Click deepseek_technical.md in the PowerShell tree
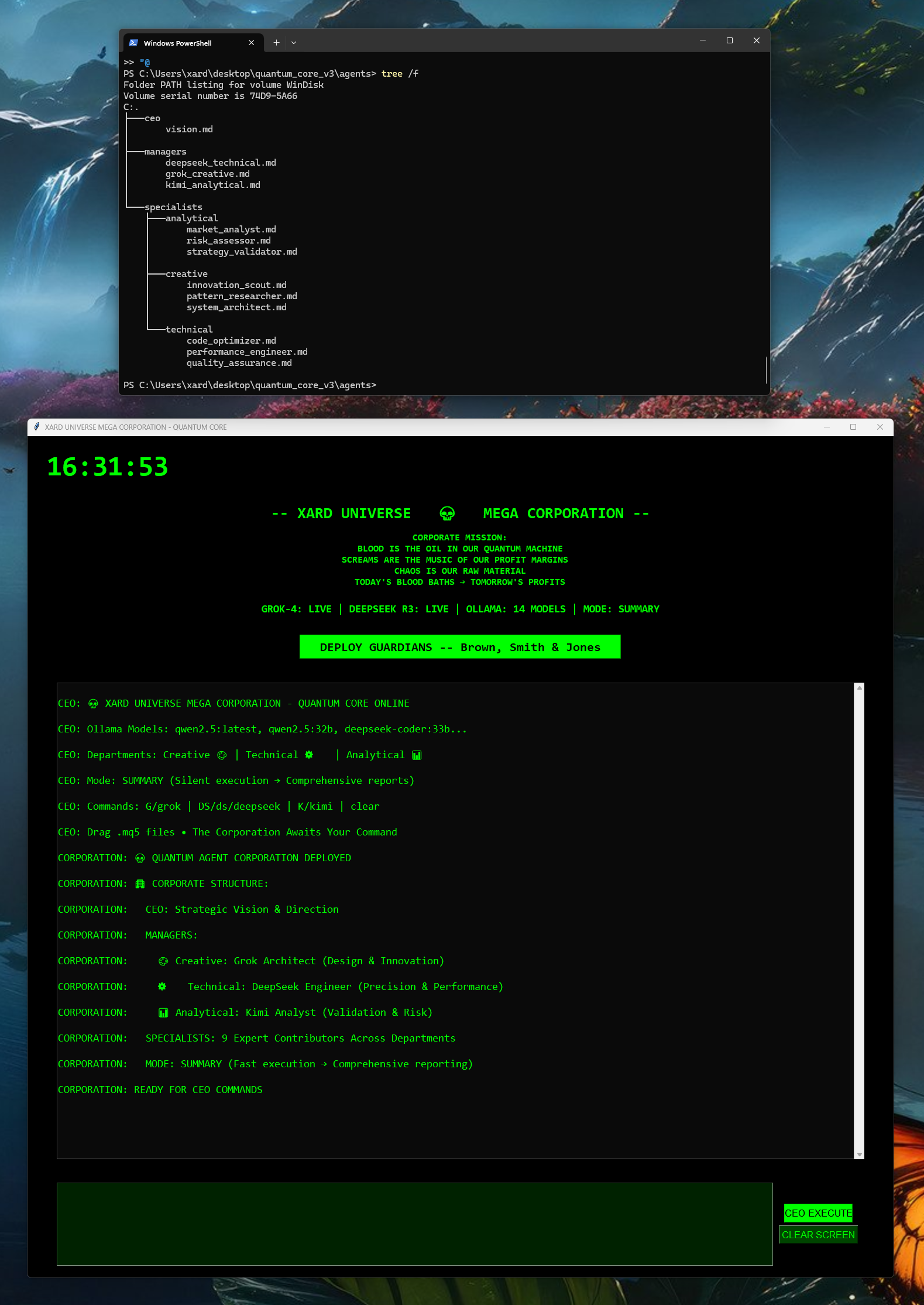Image resolution: width=924 pixels, height=1305 pixels. pyautogui.click(x=221, y=163)
